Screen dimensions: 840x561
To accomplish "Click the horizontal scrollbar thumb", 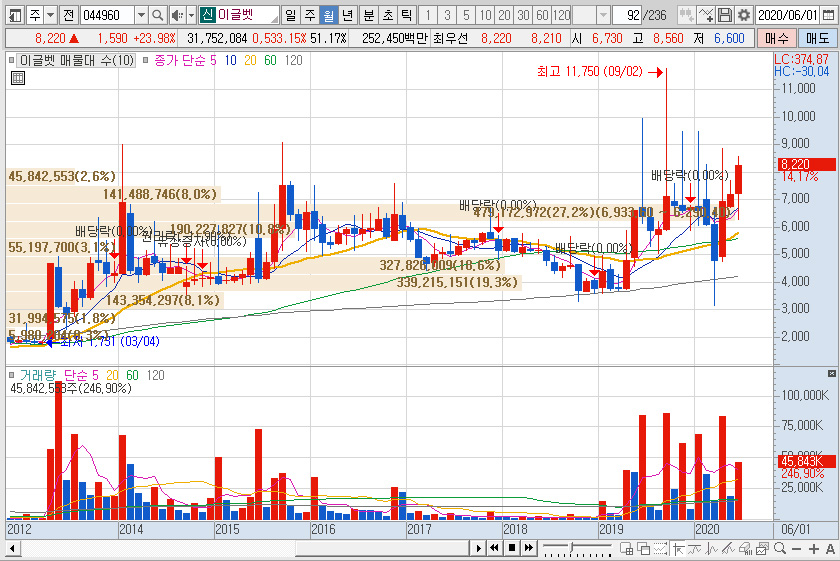I will pos(383,548).
